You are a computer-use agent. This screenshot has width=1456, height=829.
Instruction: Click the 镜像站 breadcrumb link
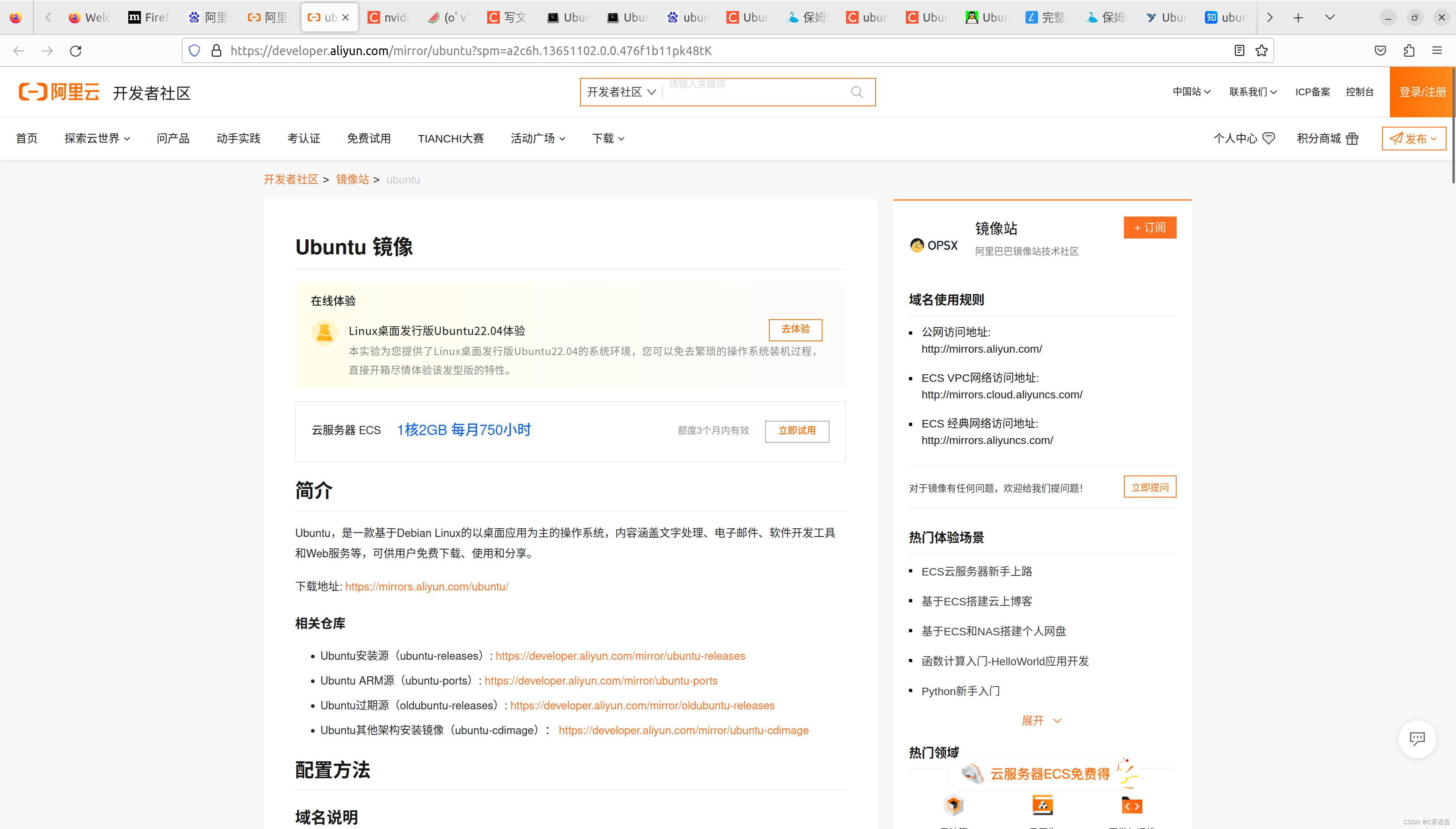[352, 179]
